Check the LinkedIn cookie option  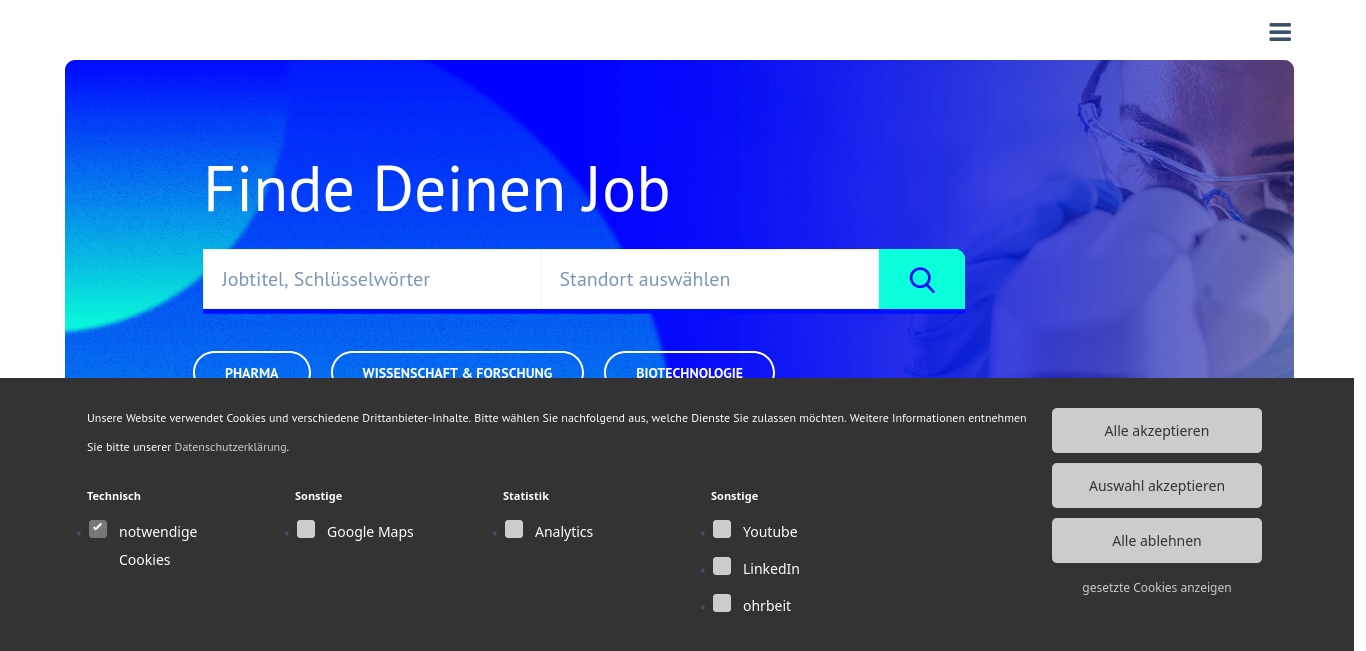[722, 566]
